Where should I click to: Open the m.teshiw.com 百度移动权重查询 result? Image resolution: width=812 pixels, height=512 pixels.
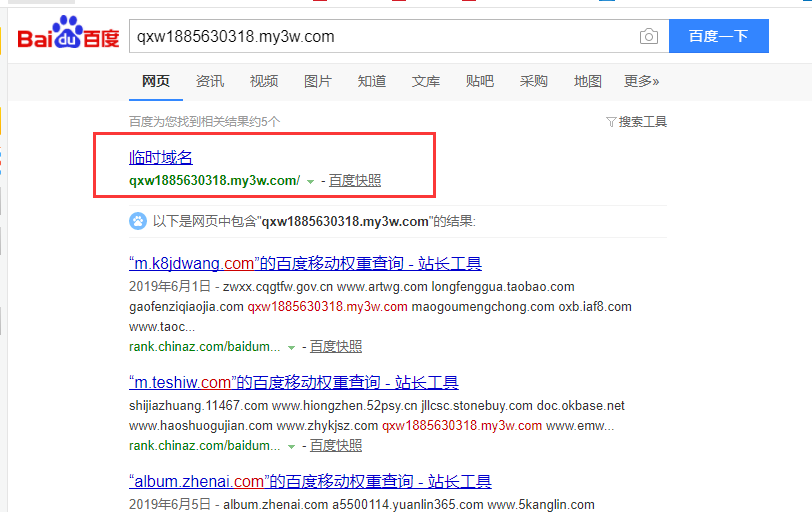pos(294,383)
